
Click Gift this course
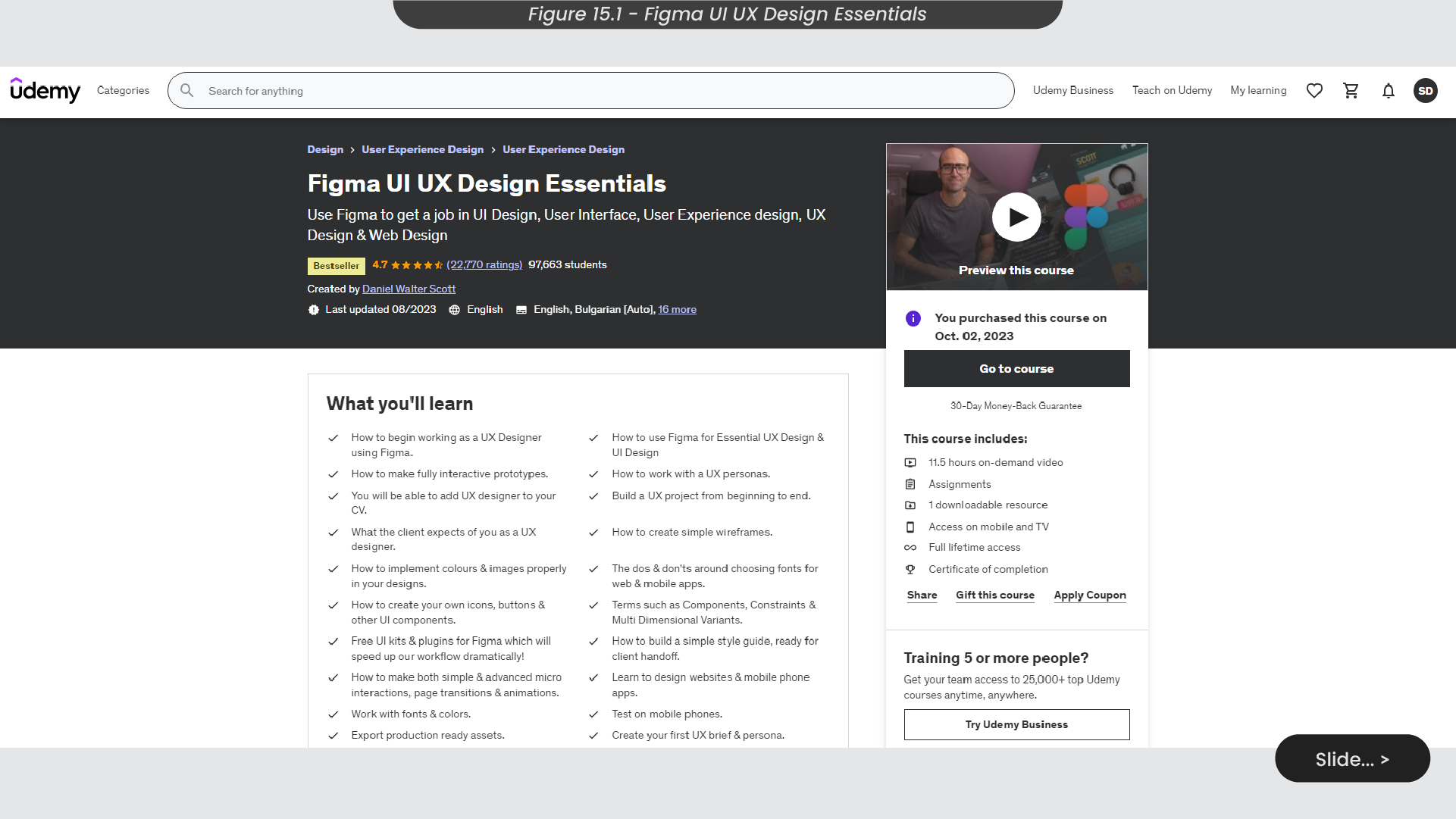994,595
